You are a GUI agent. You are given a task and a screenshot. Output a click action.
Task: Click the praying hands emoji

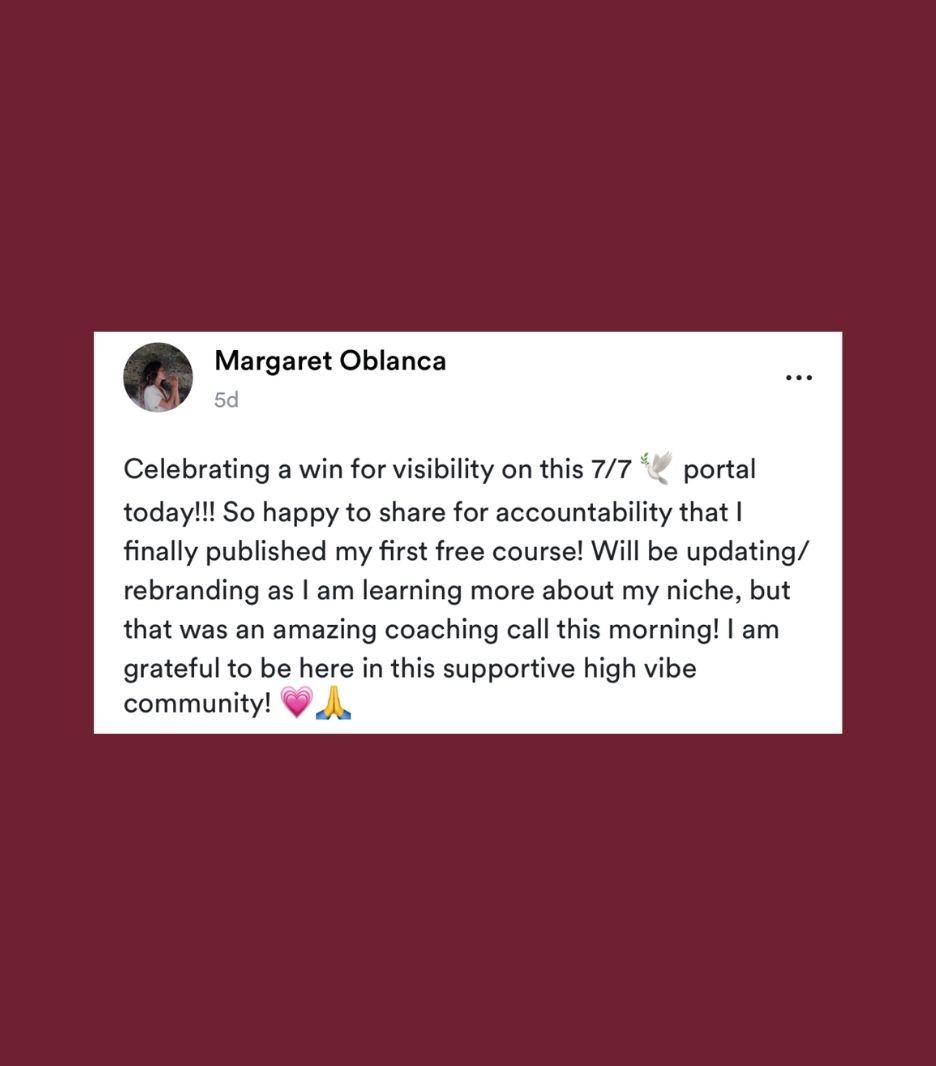point(334,702)
